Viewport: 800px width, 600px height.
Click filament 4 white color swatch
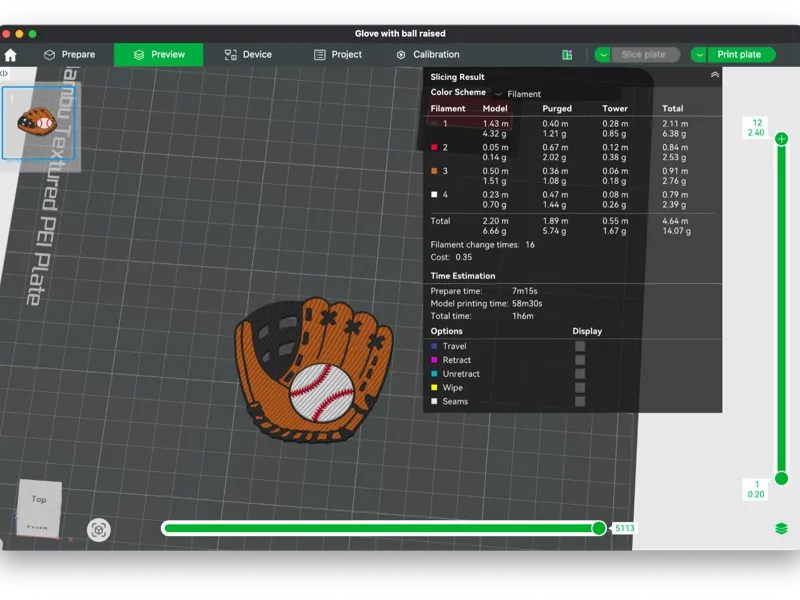tap(434, 194)
